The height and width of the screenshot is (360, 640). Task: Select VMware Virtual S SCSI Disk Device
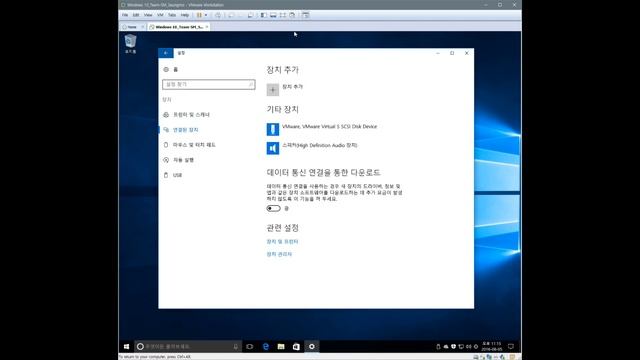pyautogui.click(x=322, y=129)
